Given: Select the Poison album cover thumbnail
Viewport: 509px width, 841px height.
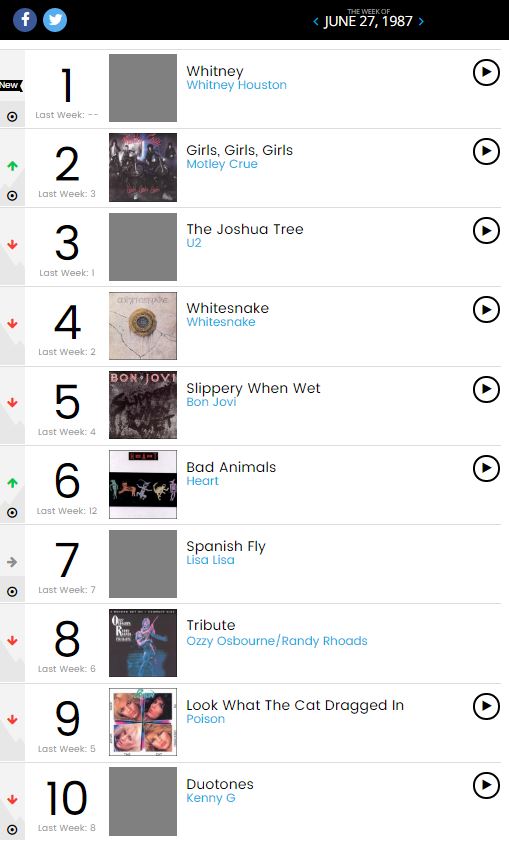Looking at the screenshot, I should (x=143, y=722).
